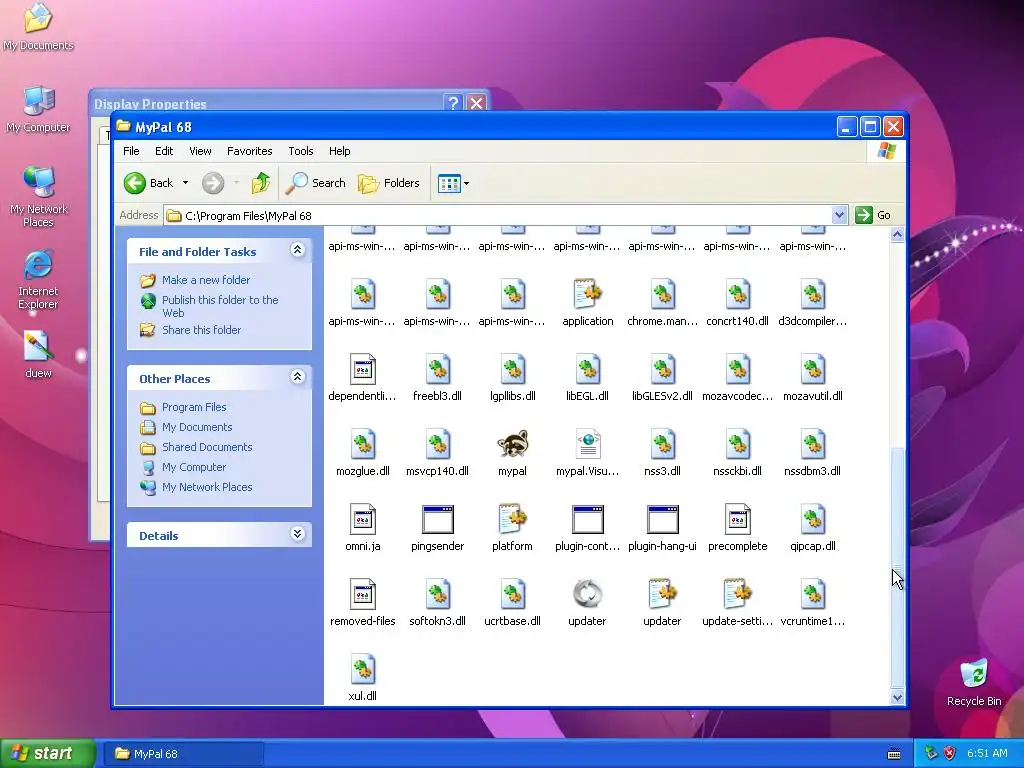Viewport: 1024px width, 768px height.
Task: Open the Tools menu
Action: click(x=301, y=151)
